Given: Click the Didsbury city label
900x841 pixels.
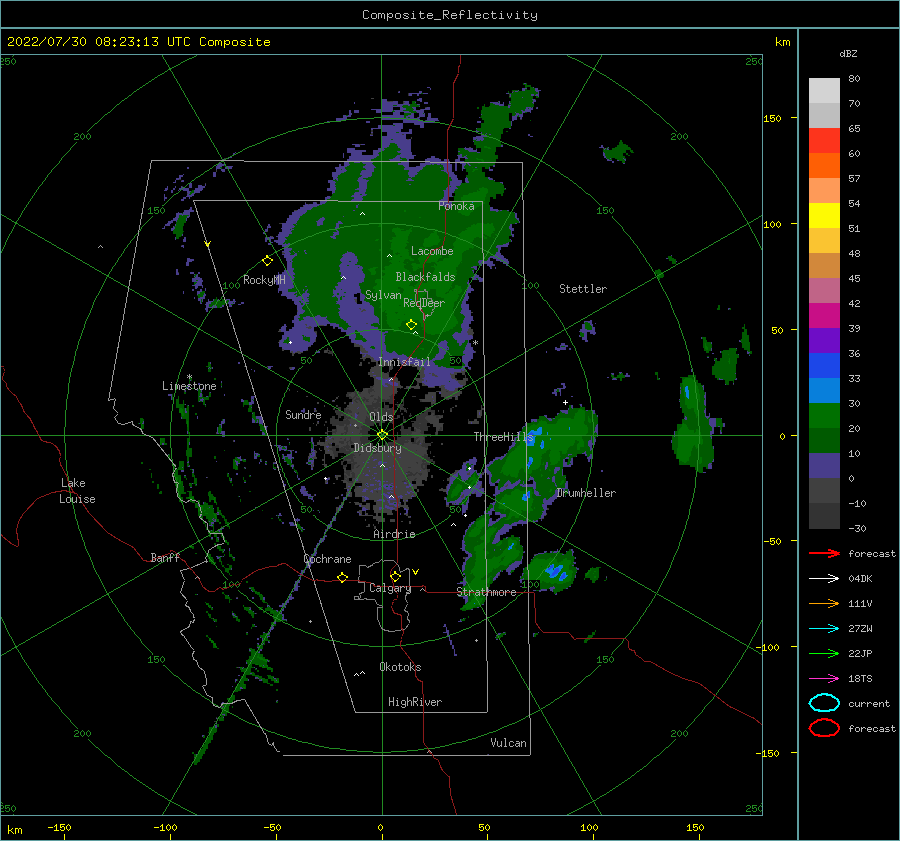Looking at the screenshot, I should [377, 448].
